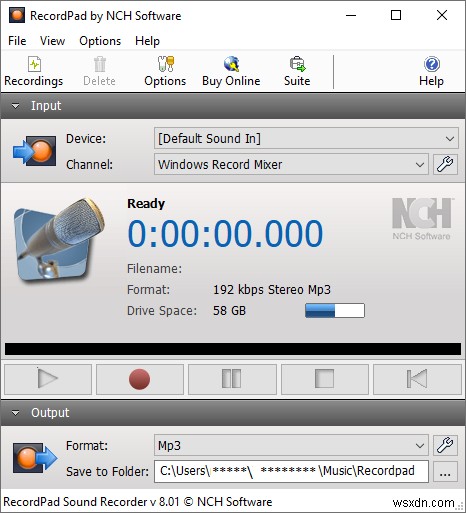Click the status bar version text
The image size is (466, 513).
[138, 502]
